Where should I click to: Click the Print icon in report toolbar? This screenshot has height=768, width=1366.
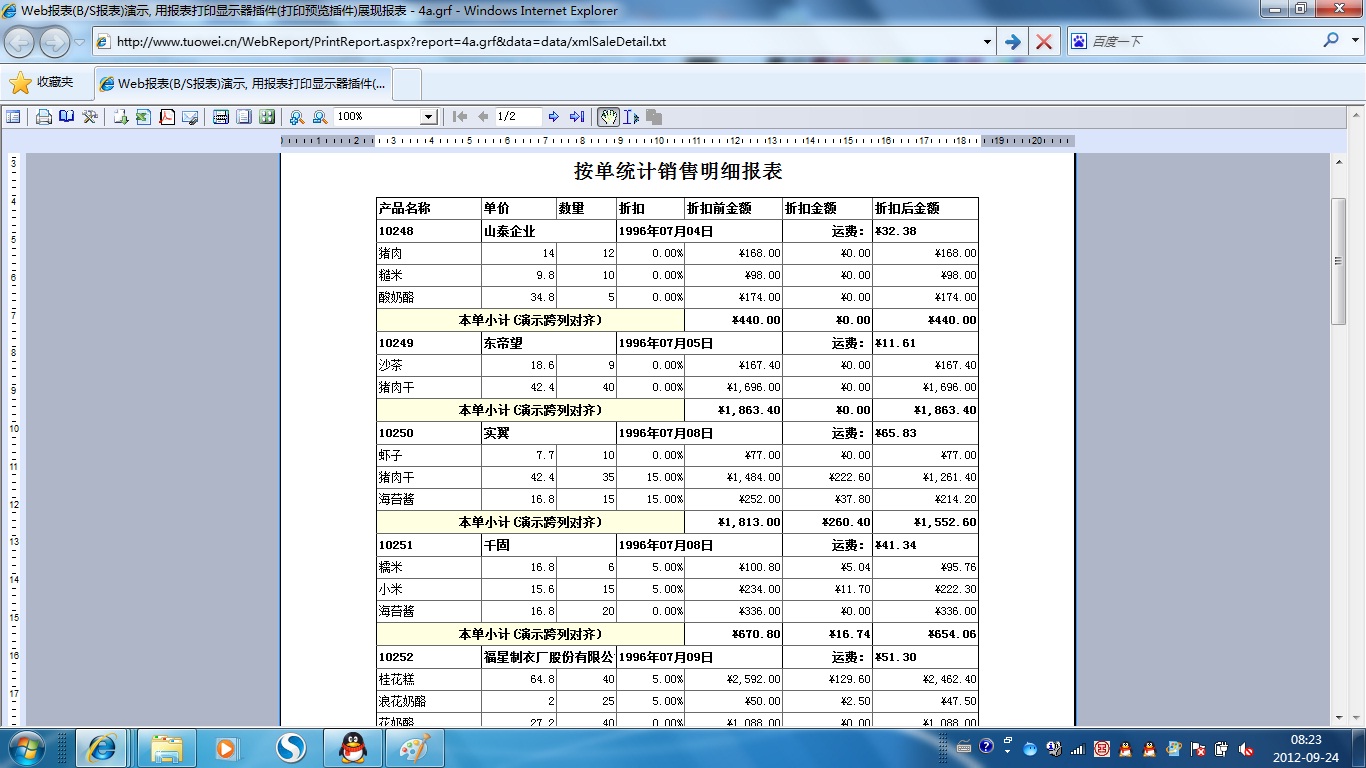pyautogui.click(x=44, y=117)
